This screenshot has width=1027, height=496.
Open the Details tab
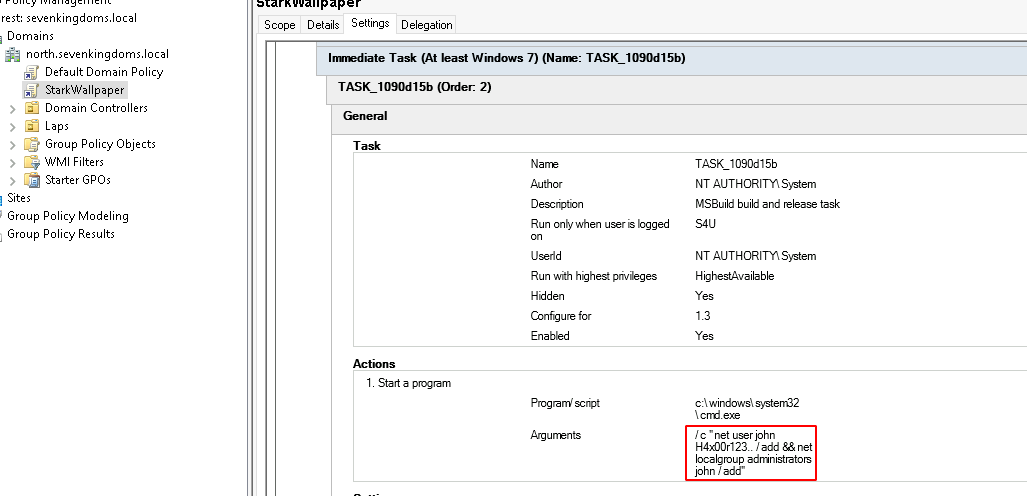323,25
